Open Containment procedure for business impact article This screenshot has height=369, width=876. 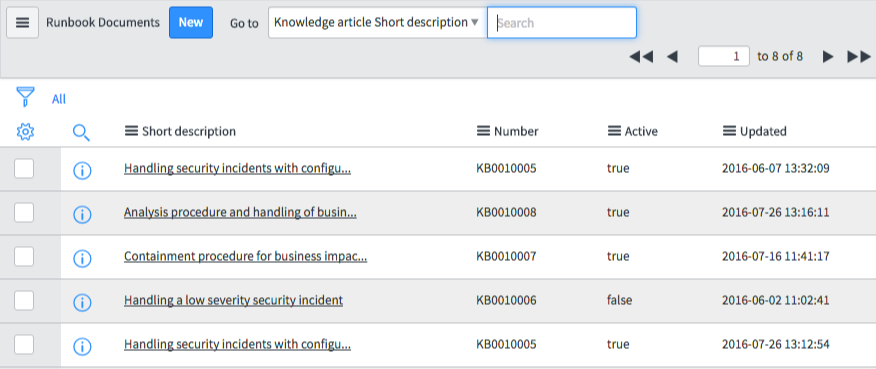[246, 256]
